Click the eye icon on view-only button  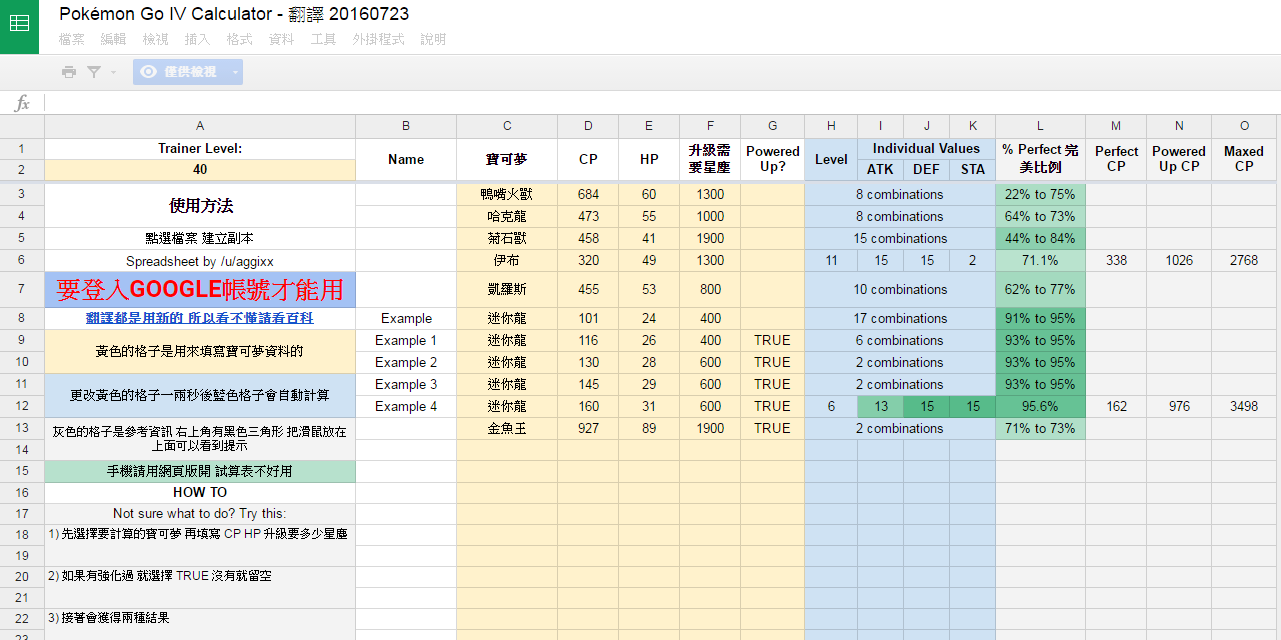point(149,72)
